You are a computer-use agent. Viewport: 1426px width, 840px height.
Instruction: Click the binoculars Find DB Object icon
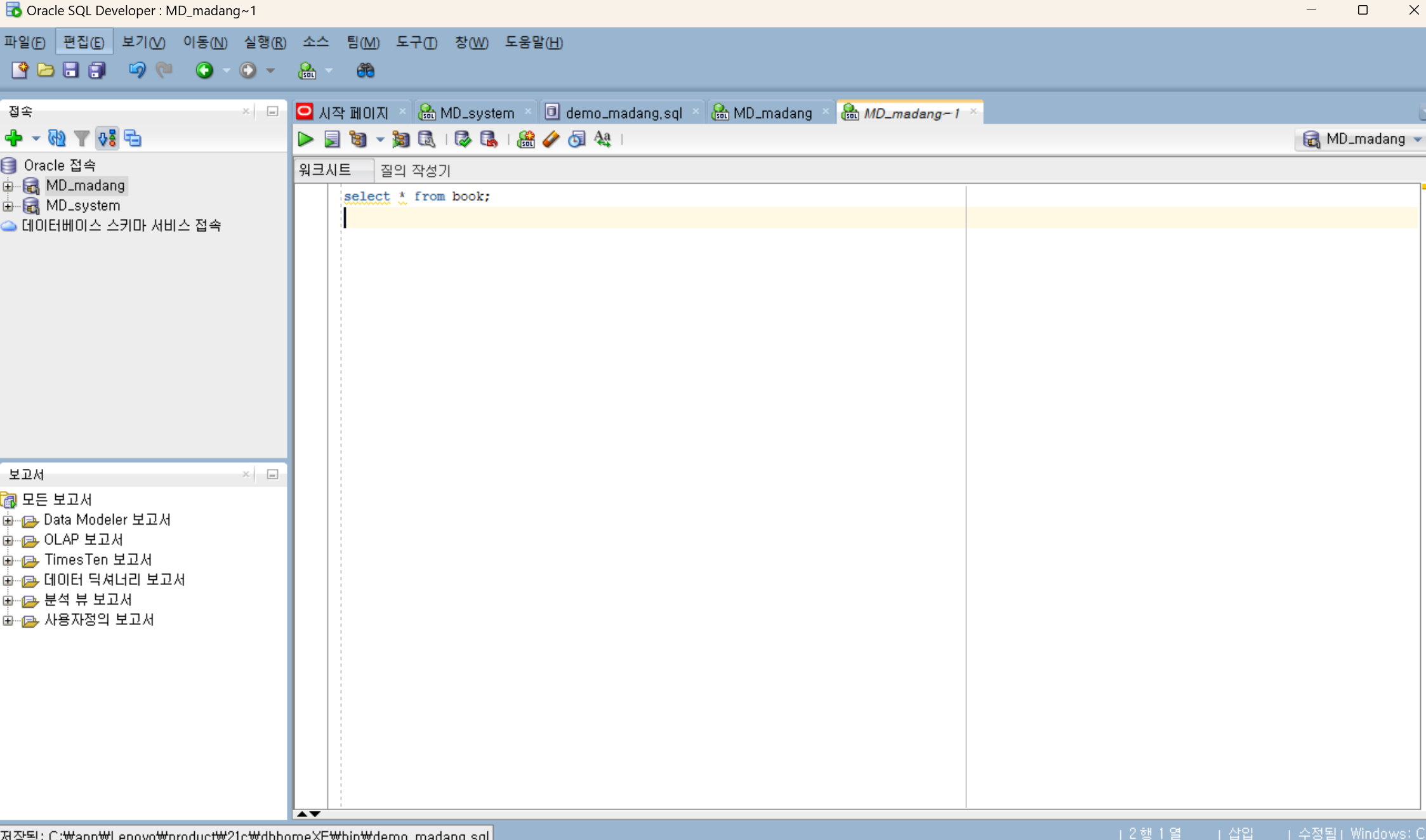pos(365,70)
